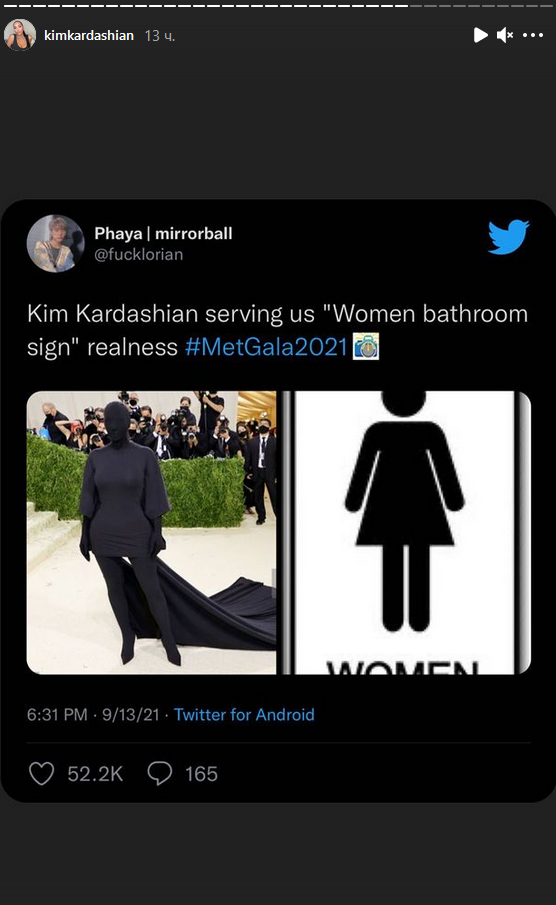Click the @fucklorian handle
This screenshot has height=905, width=556.
click(139, 255)
